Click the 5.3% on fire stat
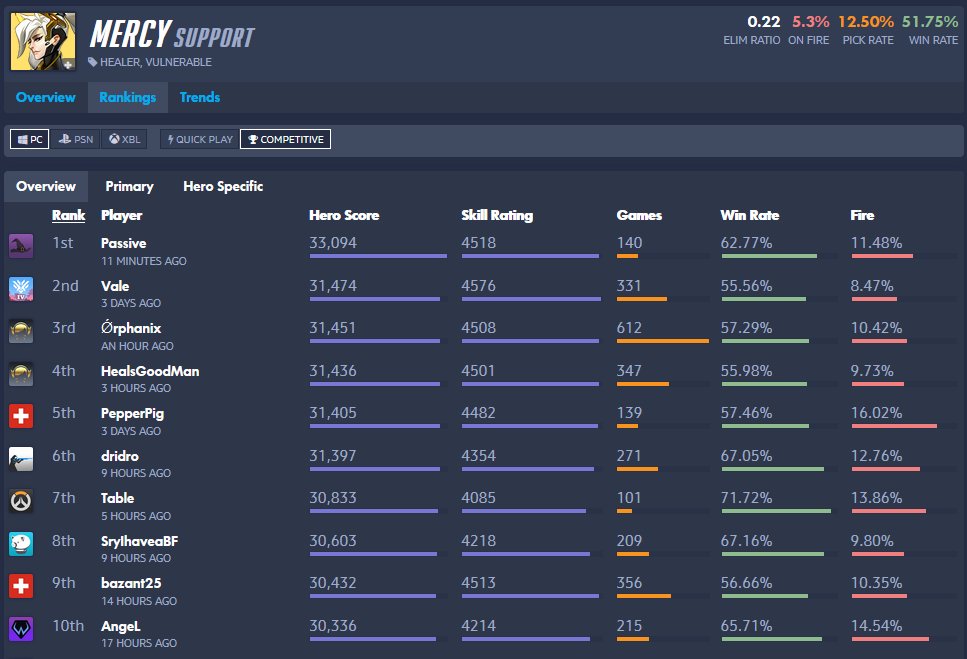This screenshot has width=967, height=659. point(810,22)
